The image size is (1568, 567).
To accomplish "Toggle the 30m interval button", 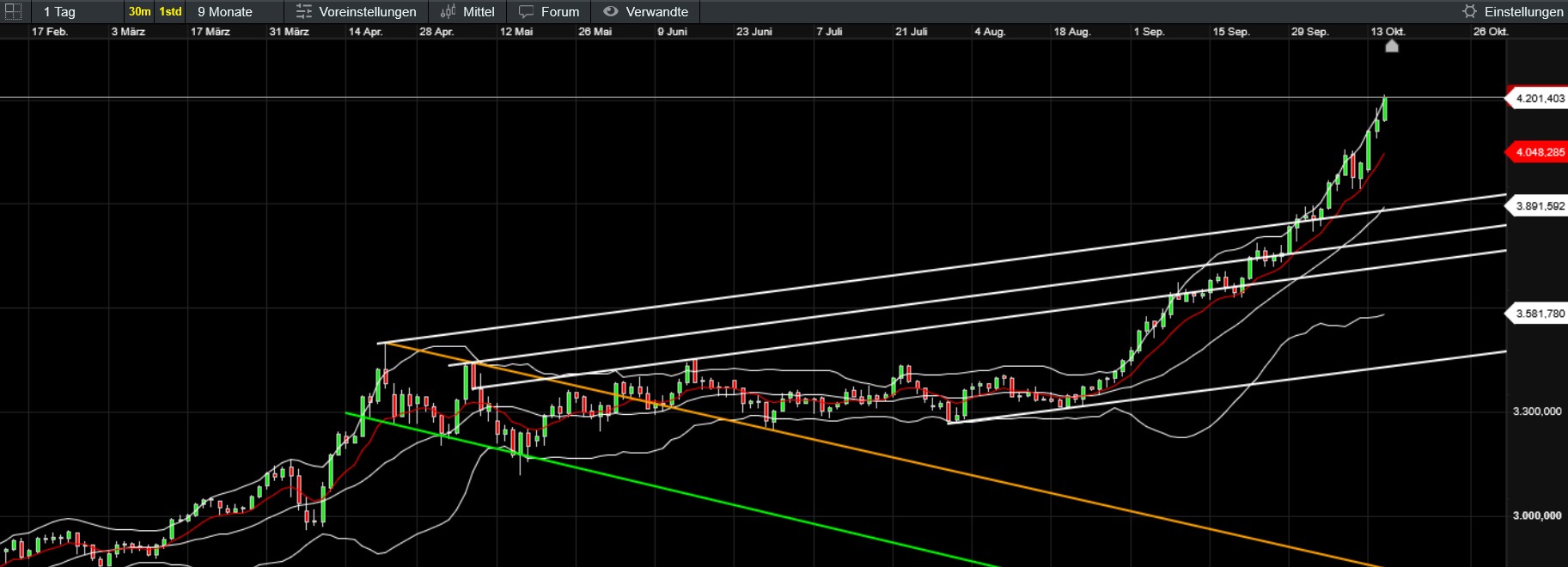I will click(x=139, y=11).
